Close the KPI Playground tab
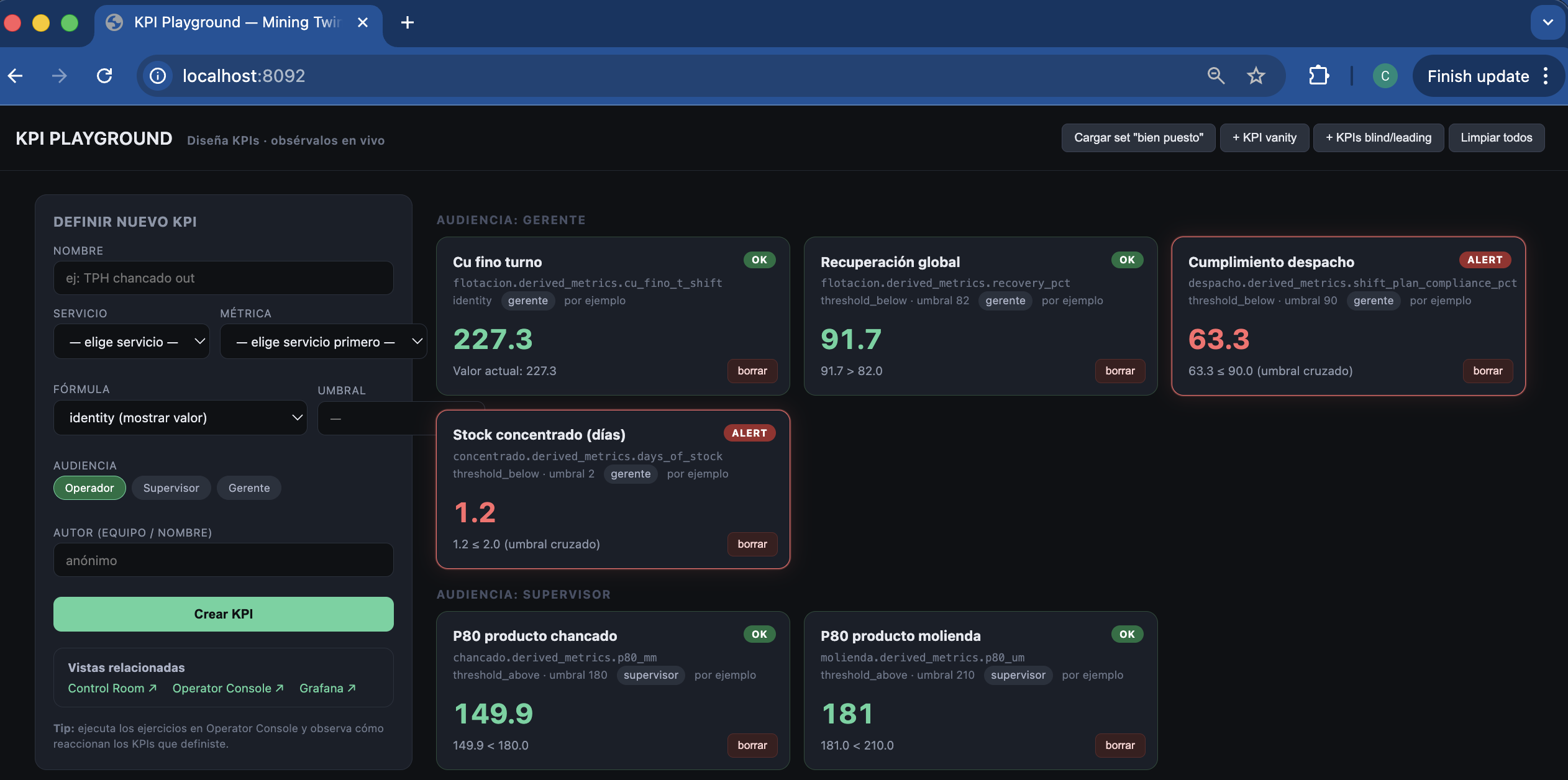Image resolution: width=1568 pixels, height=780 pixels. tap(363, 22)
